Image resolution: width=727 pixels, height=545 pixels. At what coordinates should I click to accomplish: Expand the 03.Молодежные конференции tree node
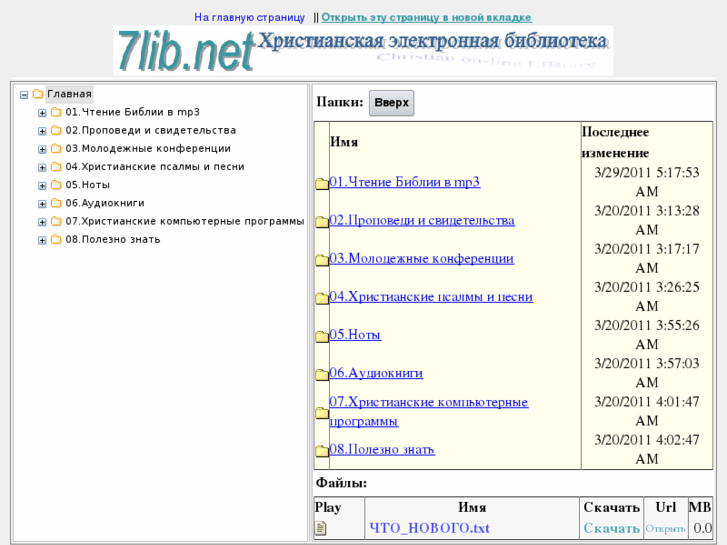point(42,149)
